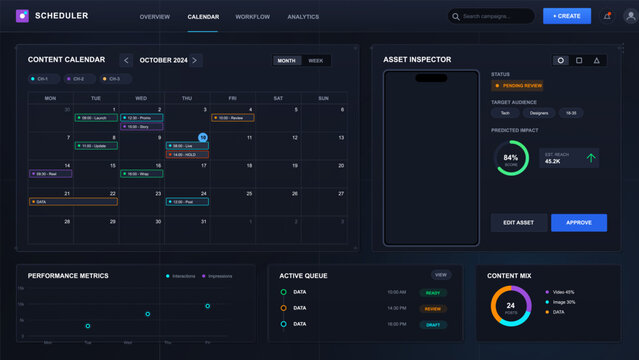Open the Post event on October 24

point(187,202)
